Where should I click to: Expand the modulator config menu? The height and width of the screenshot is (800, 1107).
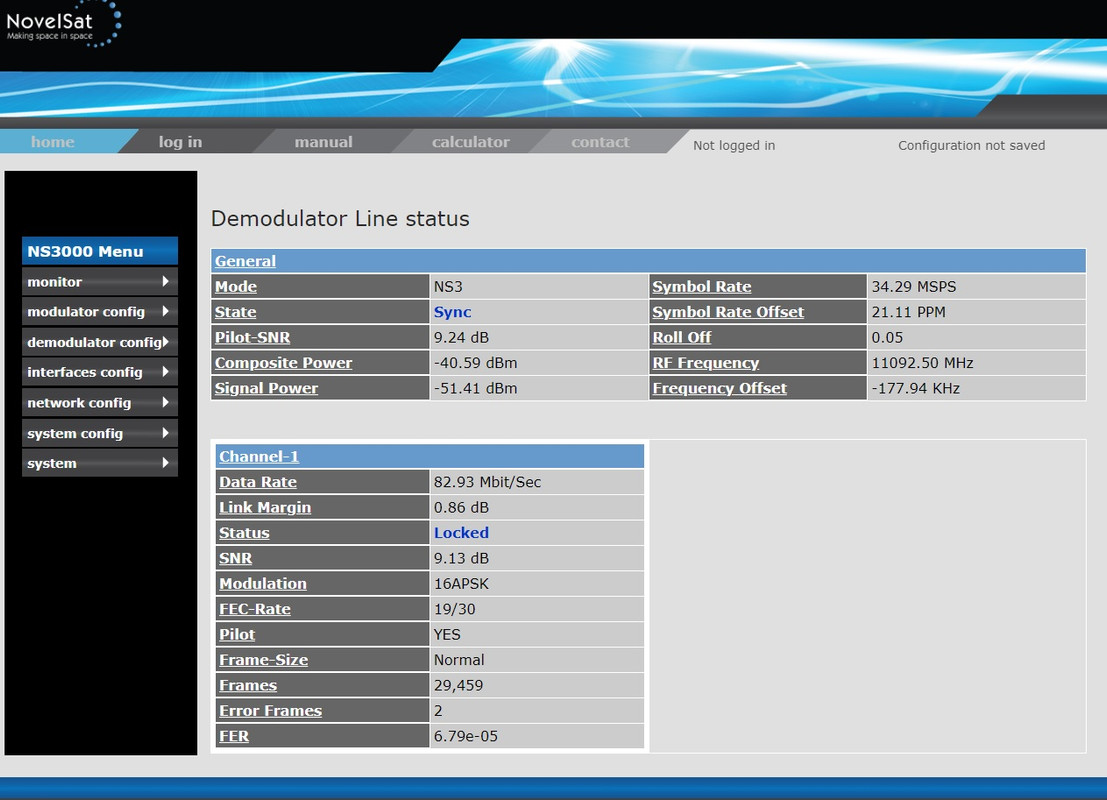click(x=100, y=311)
